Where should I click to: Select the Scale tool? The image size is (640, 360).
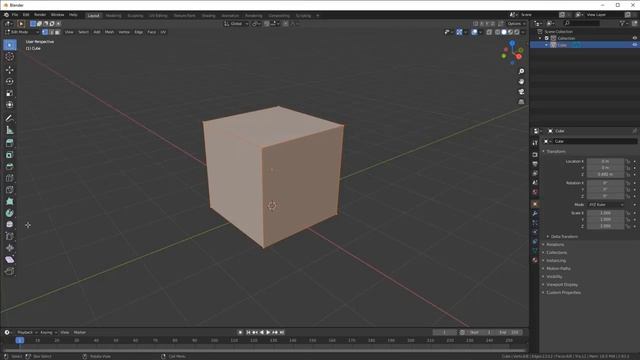click(10, 93)
